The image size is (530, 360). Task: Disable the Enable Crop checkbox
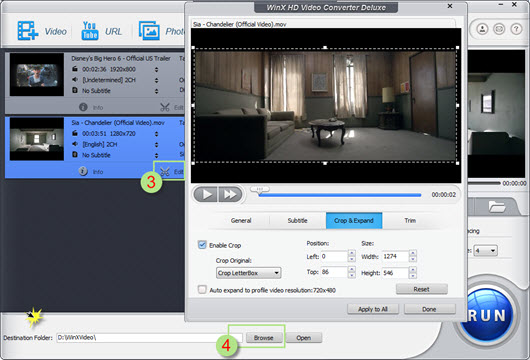click(202, 245)
